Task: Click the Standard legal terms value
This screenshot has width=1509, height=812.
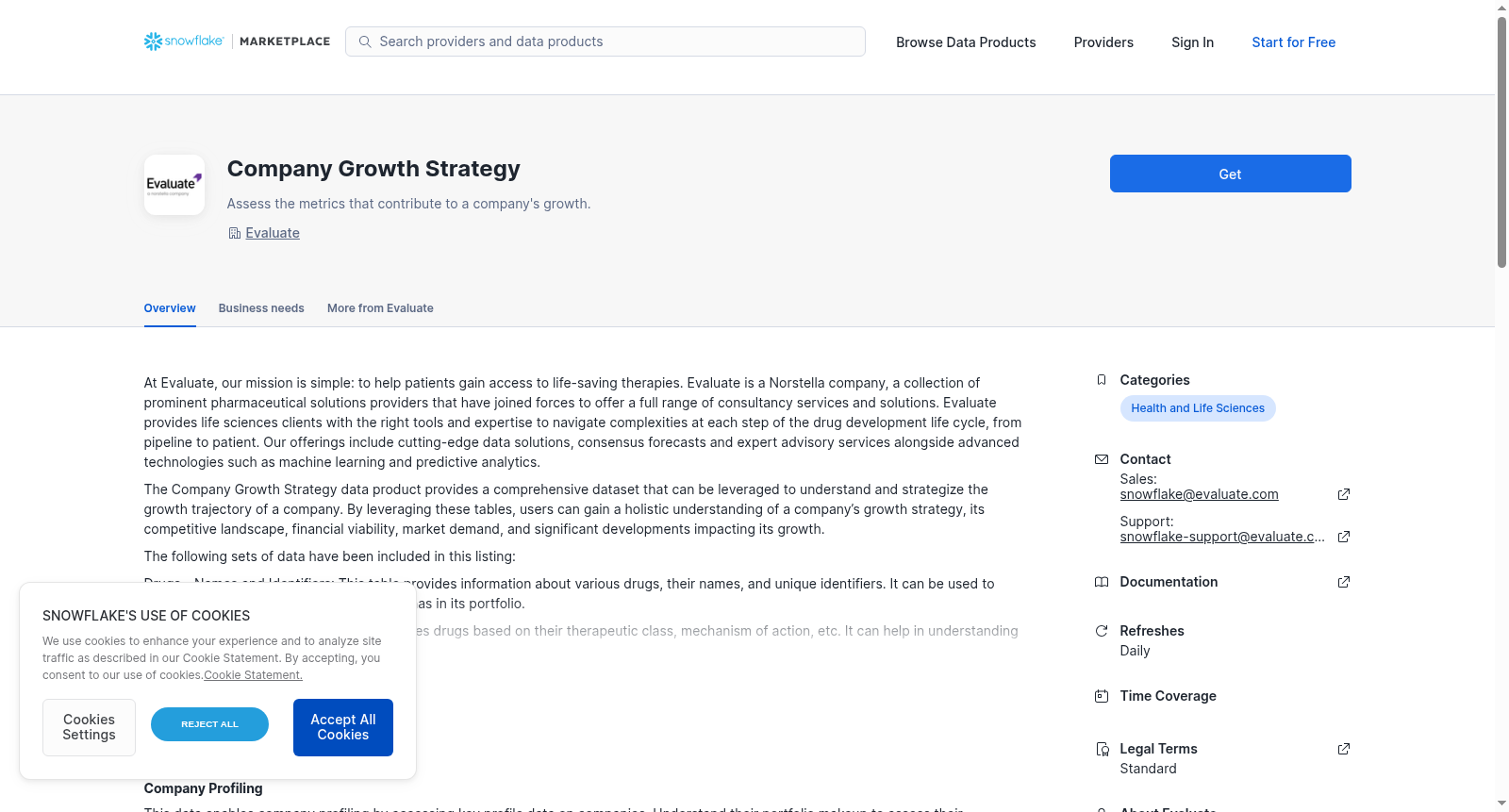Action: (x=1148, y=769)
